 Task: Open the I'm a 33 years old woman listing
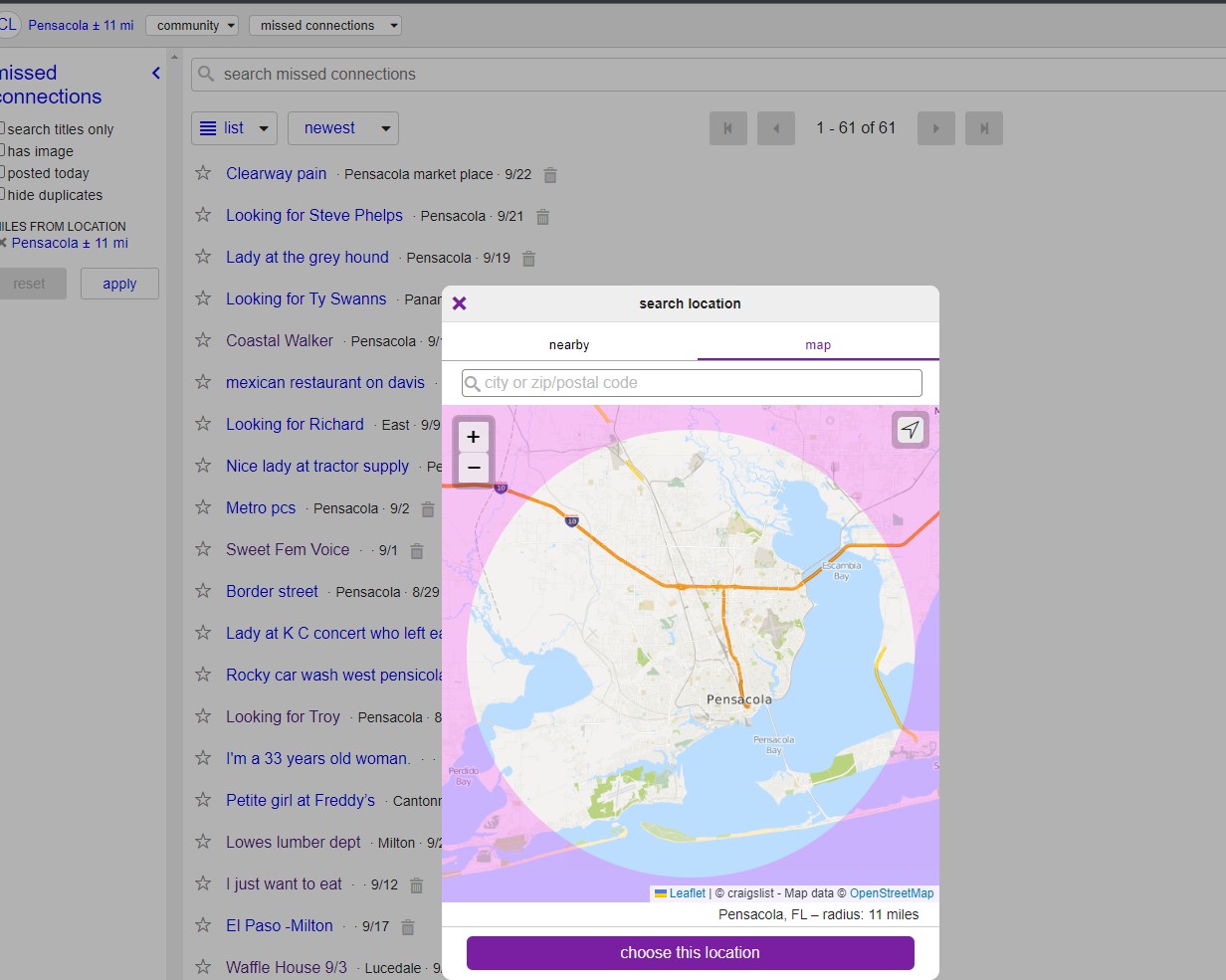pyautogui.click(x=318, y=758)
